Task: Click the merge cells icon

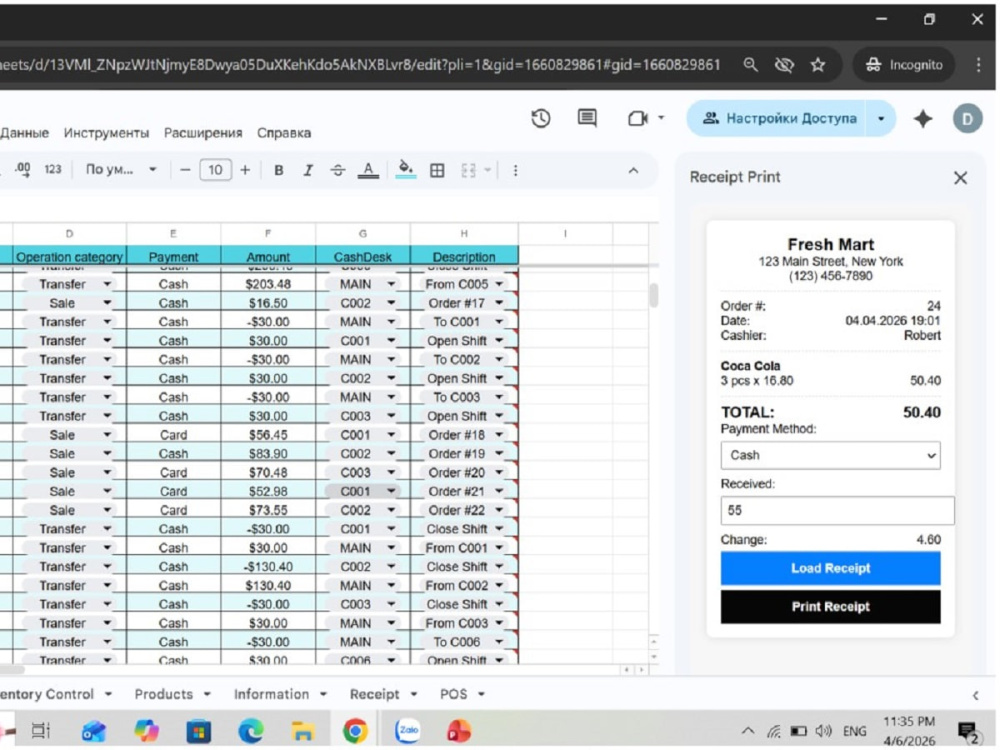Action: click(x=469, y=170)
